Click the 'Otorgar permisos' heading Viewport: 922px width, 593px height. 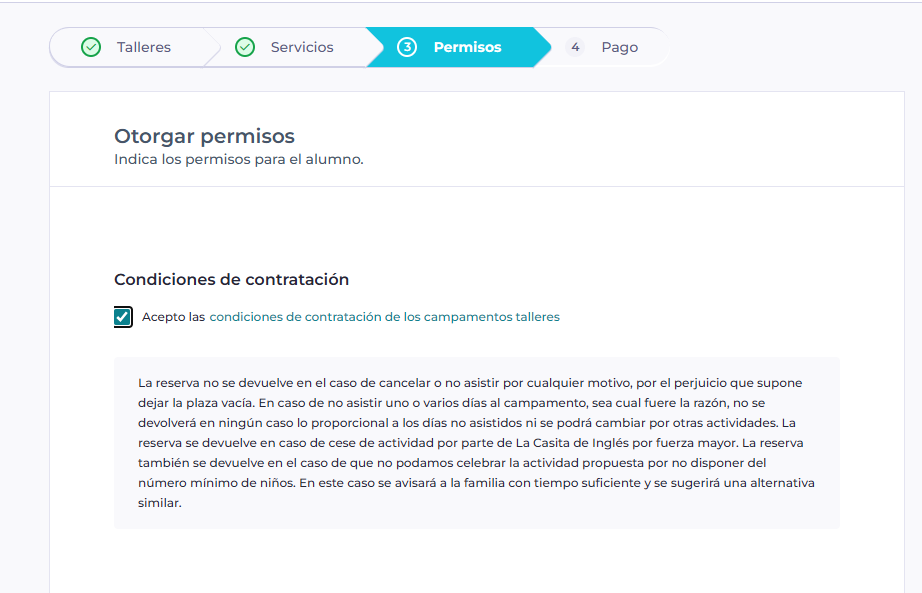point(204,136)
